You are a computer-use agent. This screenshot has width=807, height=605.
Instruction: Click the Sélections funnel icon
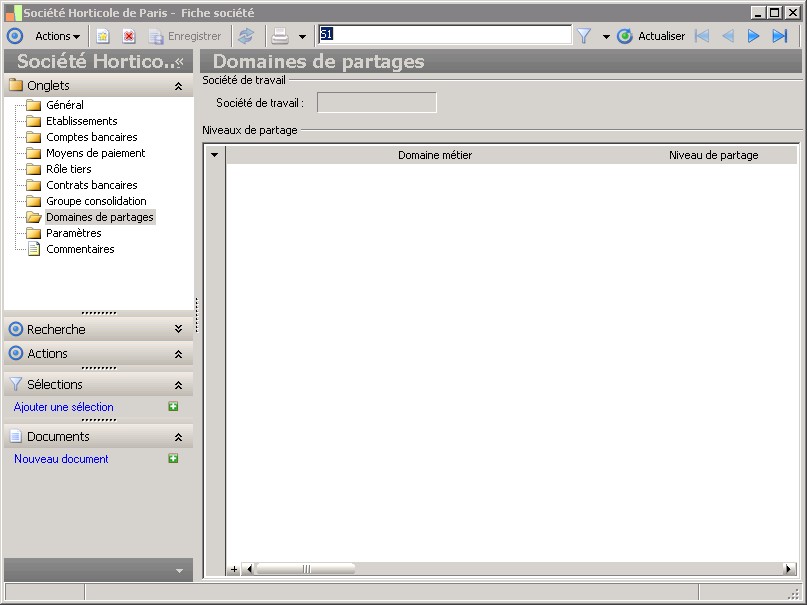[16, 384]
